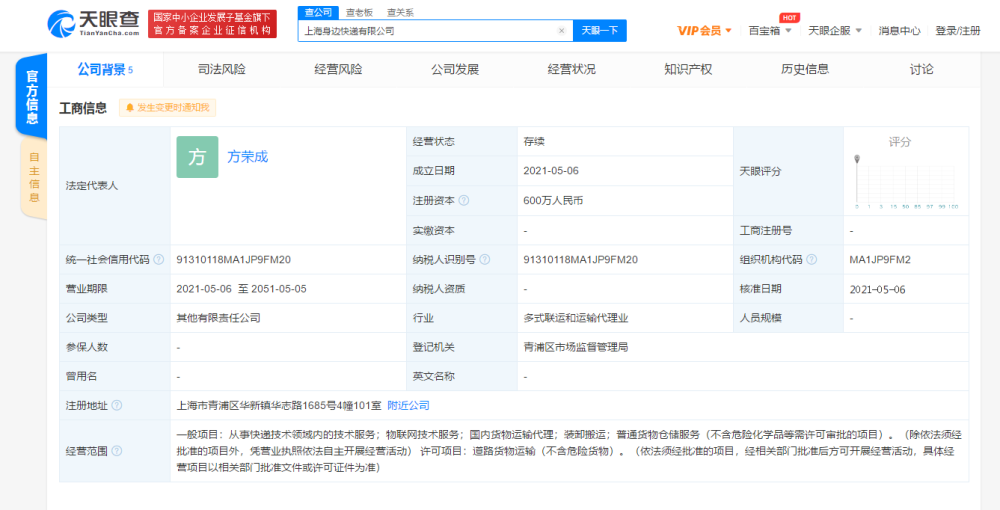Click the help icon beside 注册地址
This screenshot has height=510, width=1000.
[117, 405]
